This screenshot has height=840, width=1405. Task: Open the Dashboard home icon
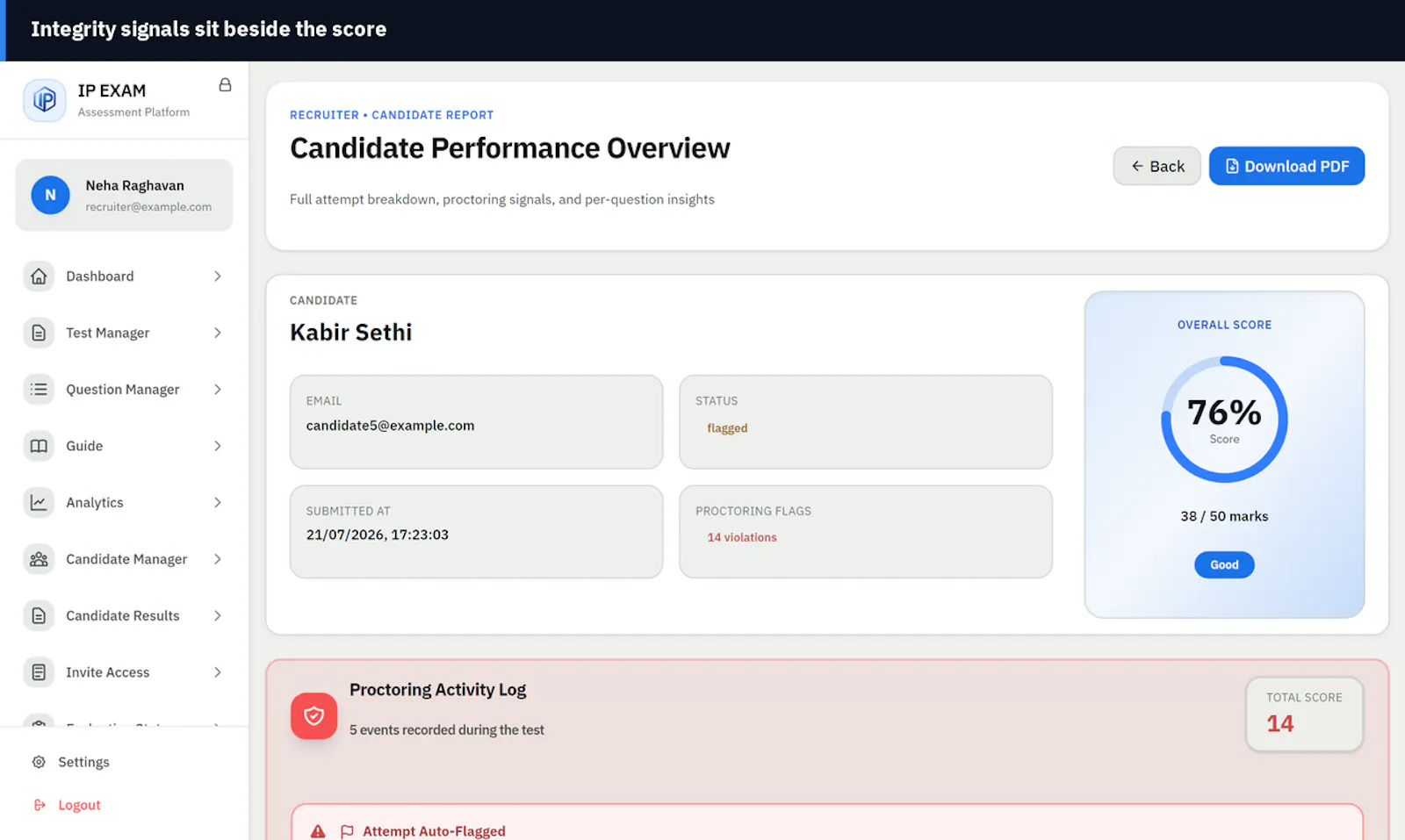click(x=39, y=276)
